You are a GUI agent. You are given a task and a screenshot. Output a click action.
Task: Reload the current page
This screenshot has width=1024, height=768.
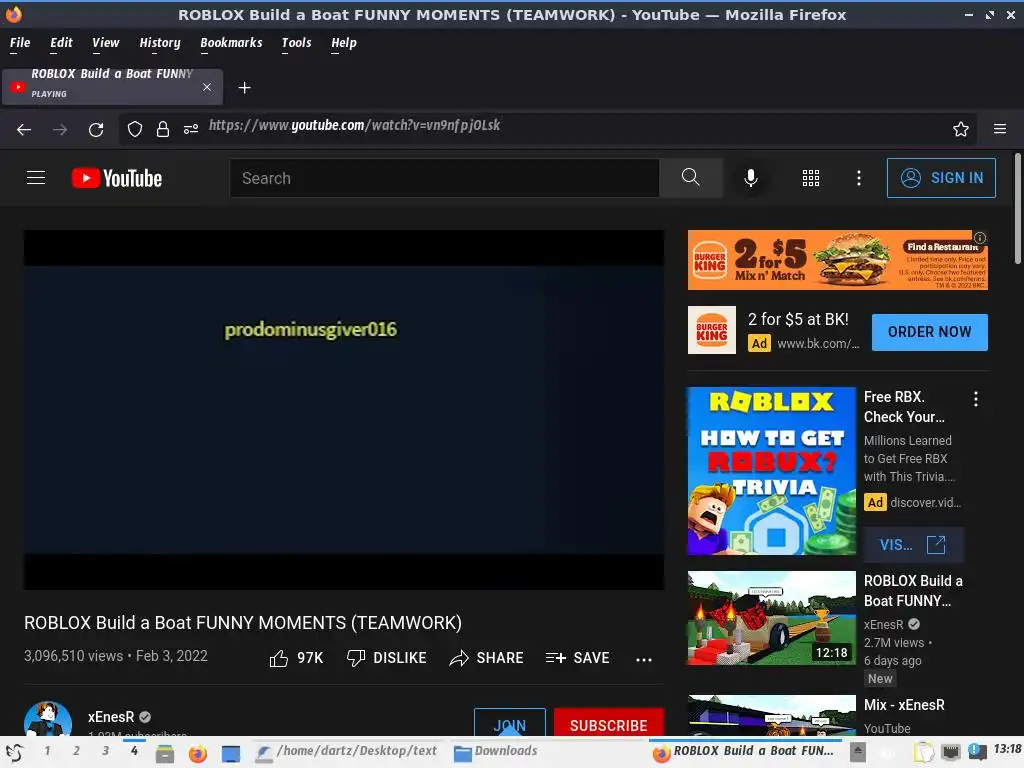pos(96,129)
